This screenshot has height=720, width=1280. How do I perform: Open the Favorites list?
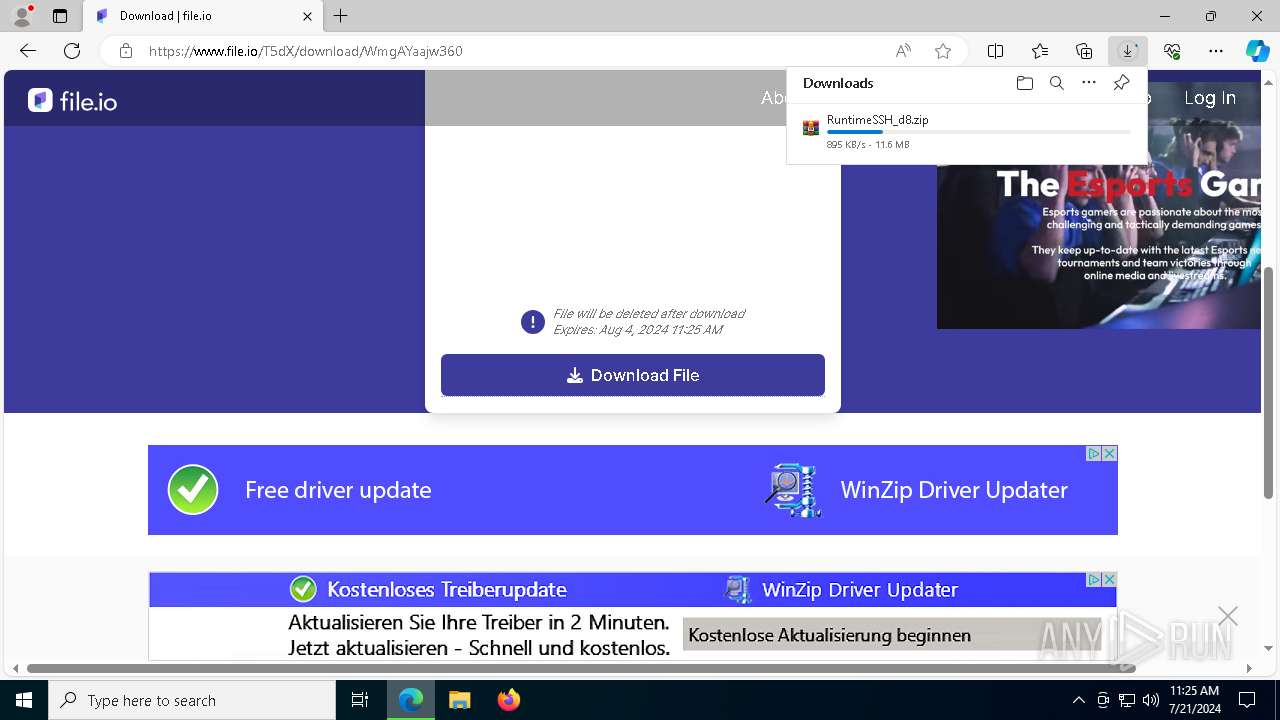click(x=1040, y=51)
